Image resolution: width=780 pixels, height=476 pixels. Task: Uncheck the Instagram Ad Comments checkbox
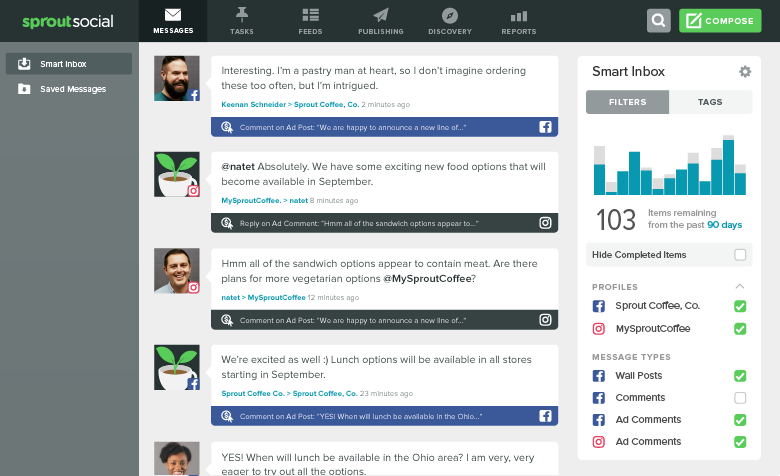[740, 442]
